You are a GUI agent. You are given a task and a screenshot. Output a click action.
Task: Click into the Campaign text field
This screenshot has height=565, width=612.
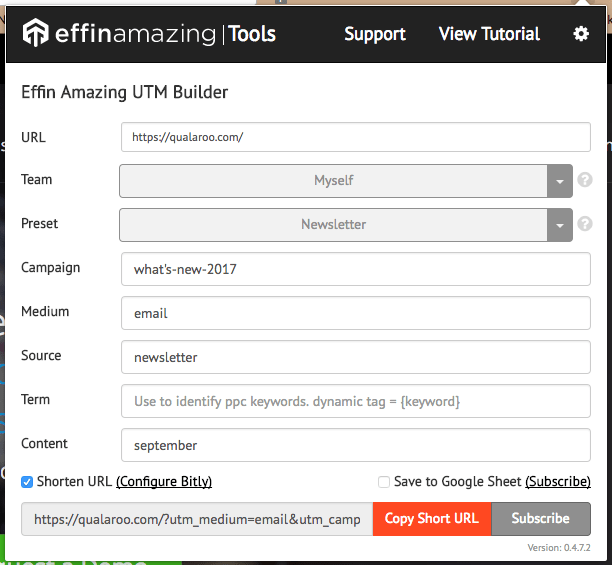pos(356,269)
